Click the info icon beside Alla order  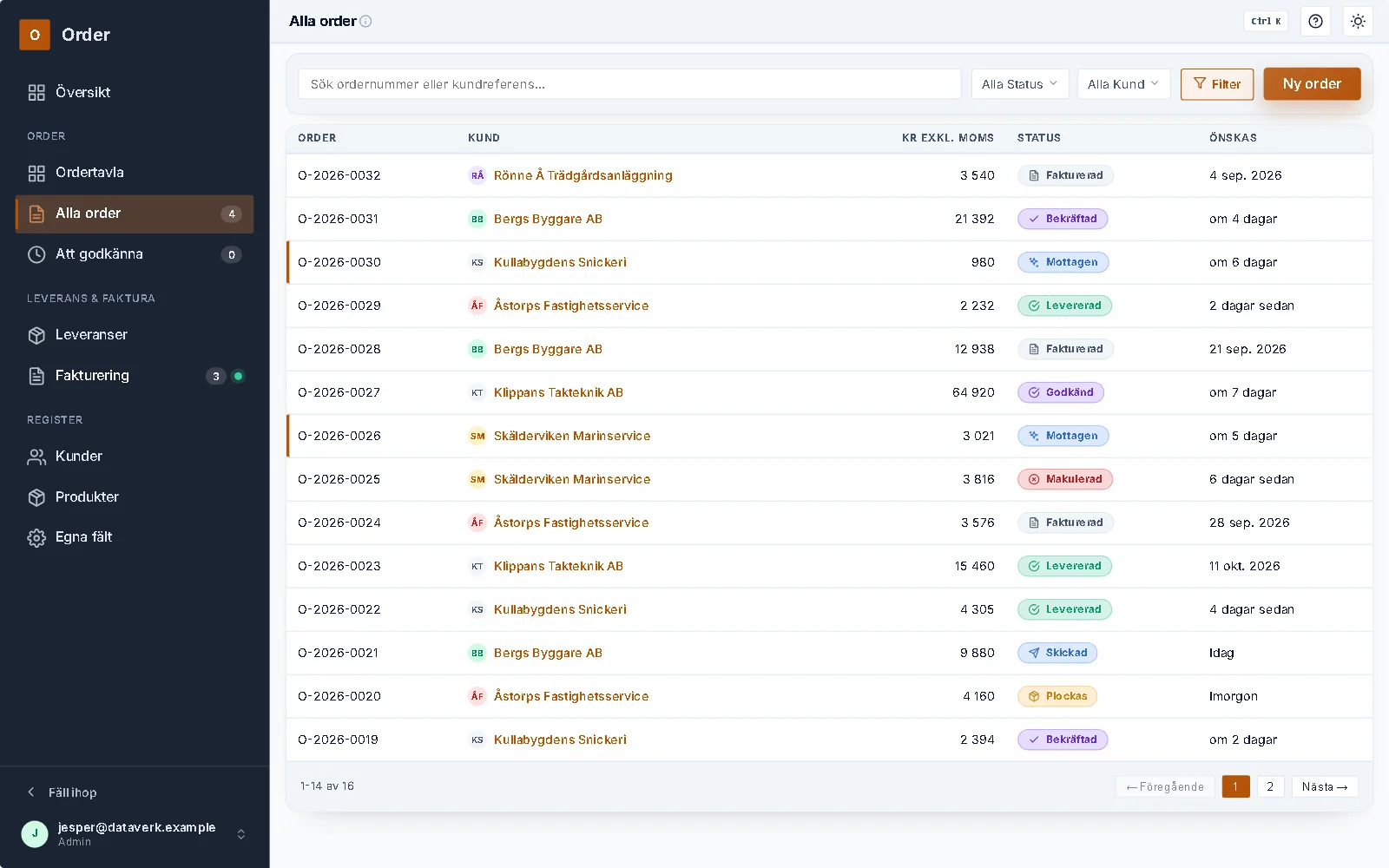coord(365,21)
